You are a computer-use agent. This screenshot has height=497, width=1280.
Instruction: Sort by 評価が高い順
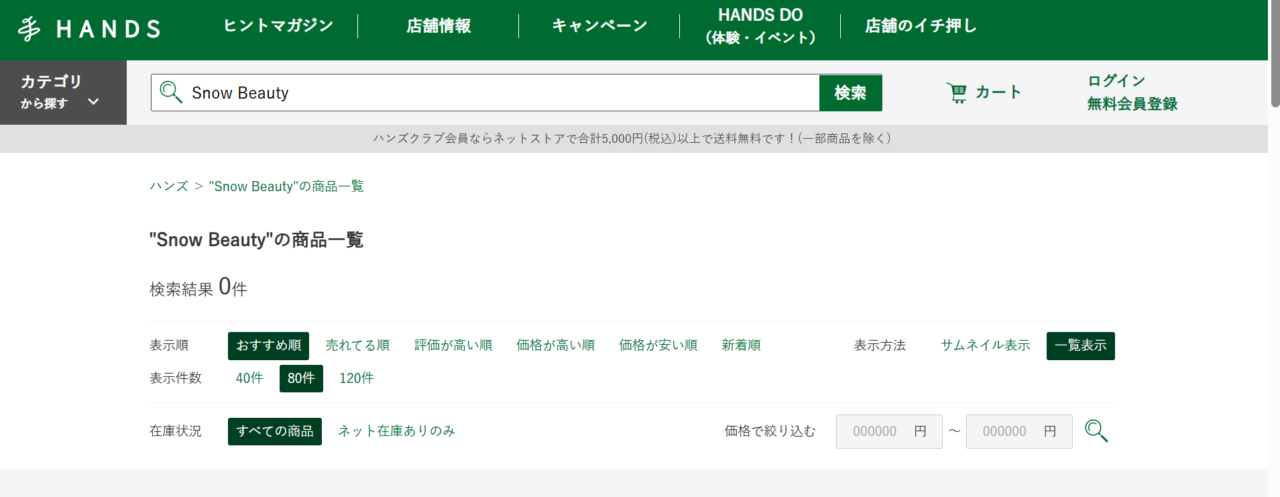(453, 346)
